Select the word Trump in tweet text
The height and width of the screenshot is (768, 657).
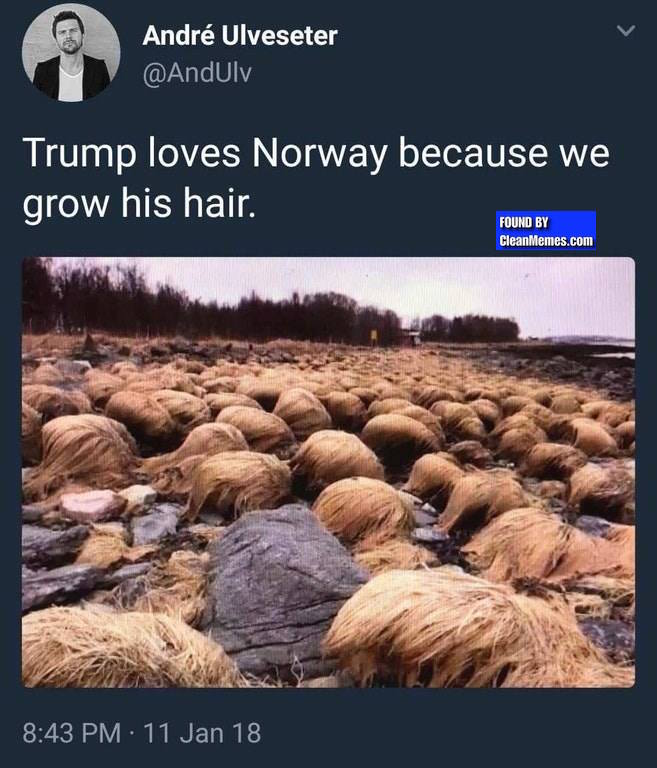79,153
